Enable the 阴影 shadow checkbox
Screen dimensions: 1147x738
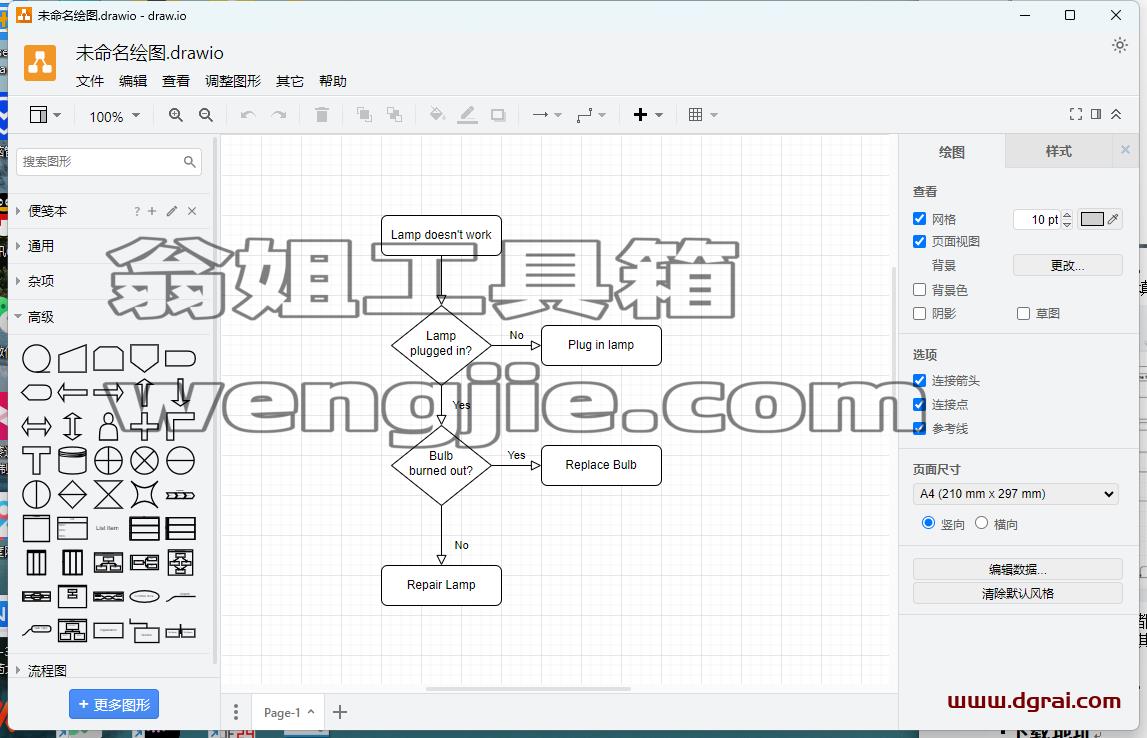920,314
